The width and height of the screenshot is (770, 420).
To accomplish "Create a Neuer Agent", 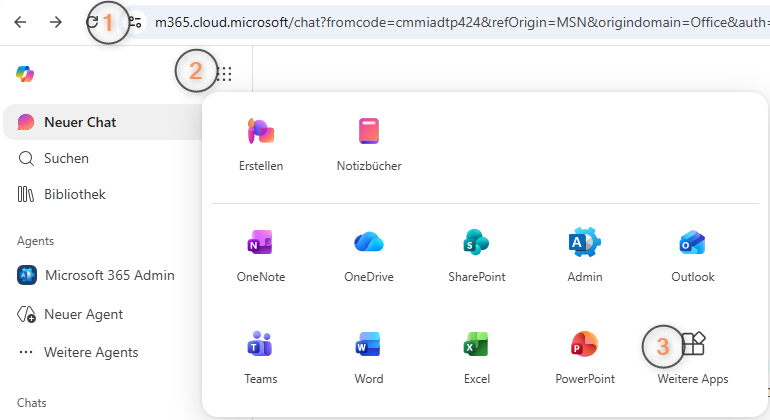I will coord(70,314).
